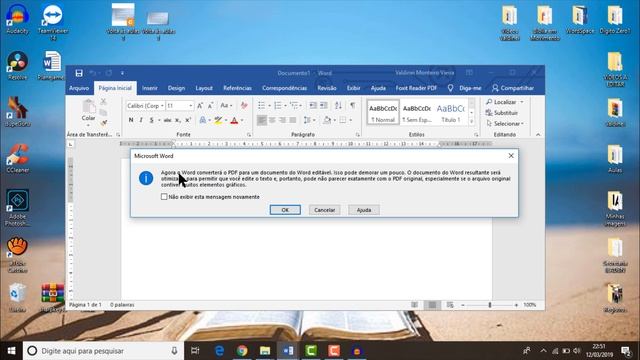The width and height of the screenshot is (640, 360).
Task: Toggle subscript formatting
Action: tap(178, 120)
